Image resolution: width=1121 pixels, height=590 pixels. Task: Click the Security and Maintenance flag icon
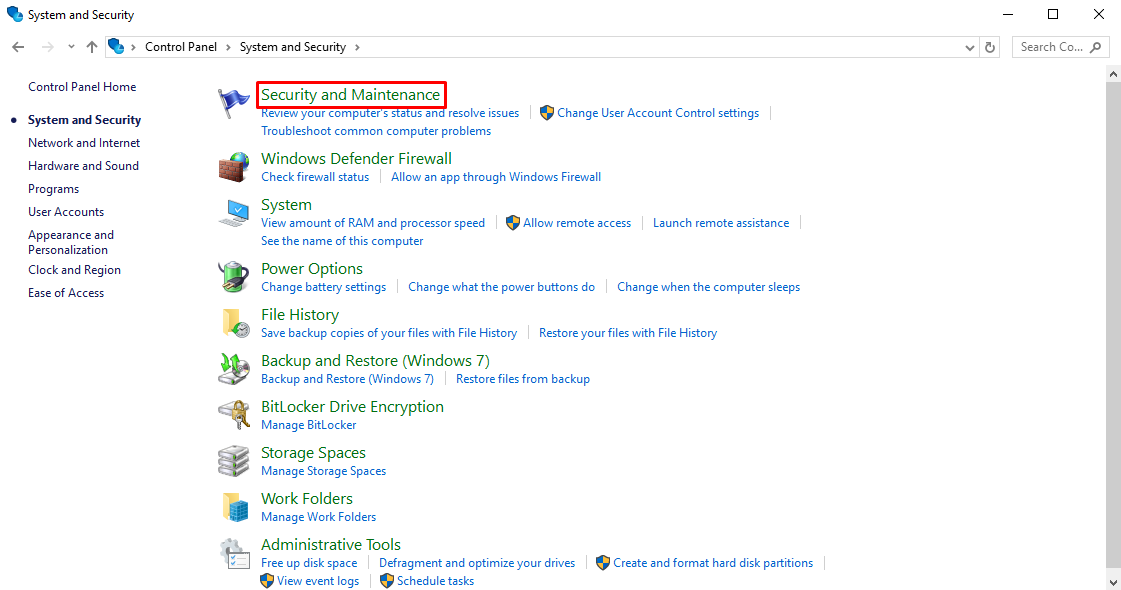tap(233, 103)
